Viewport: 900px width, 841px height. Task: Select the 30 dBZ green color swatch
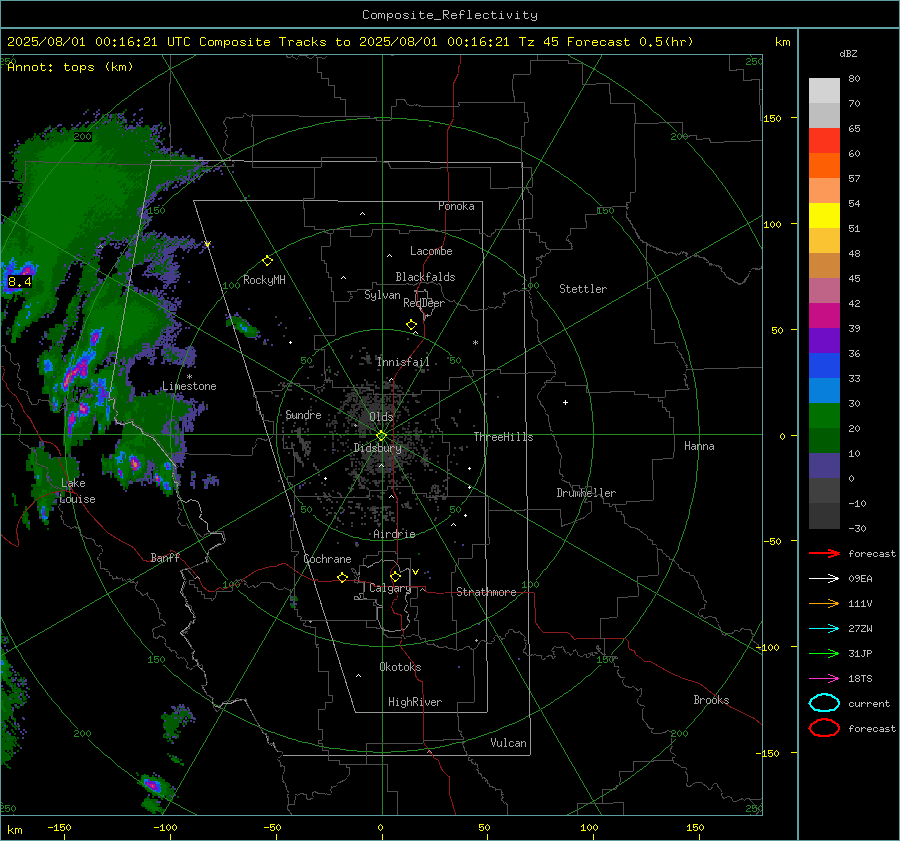[824, 415]
